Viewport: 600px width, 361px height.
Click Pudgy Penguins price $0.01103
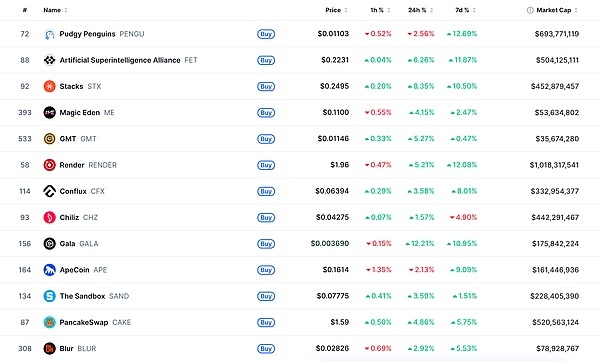coord(333,34)
